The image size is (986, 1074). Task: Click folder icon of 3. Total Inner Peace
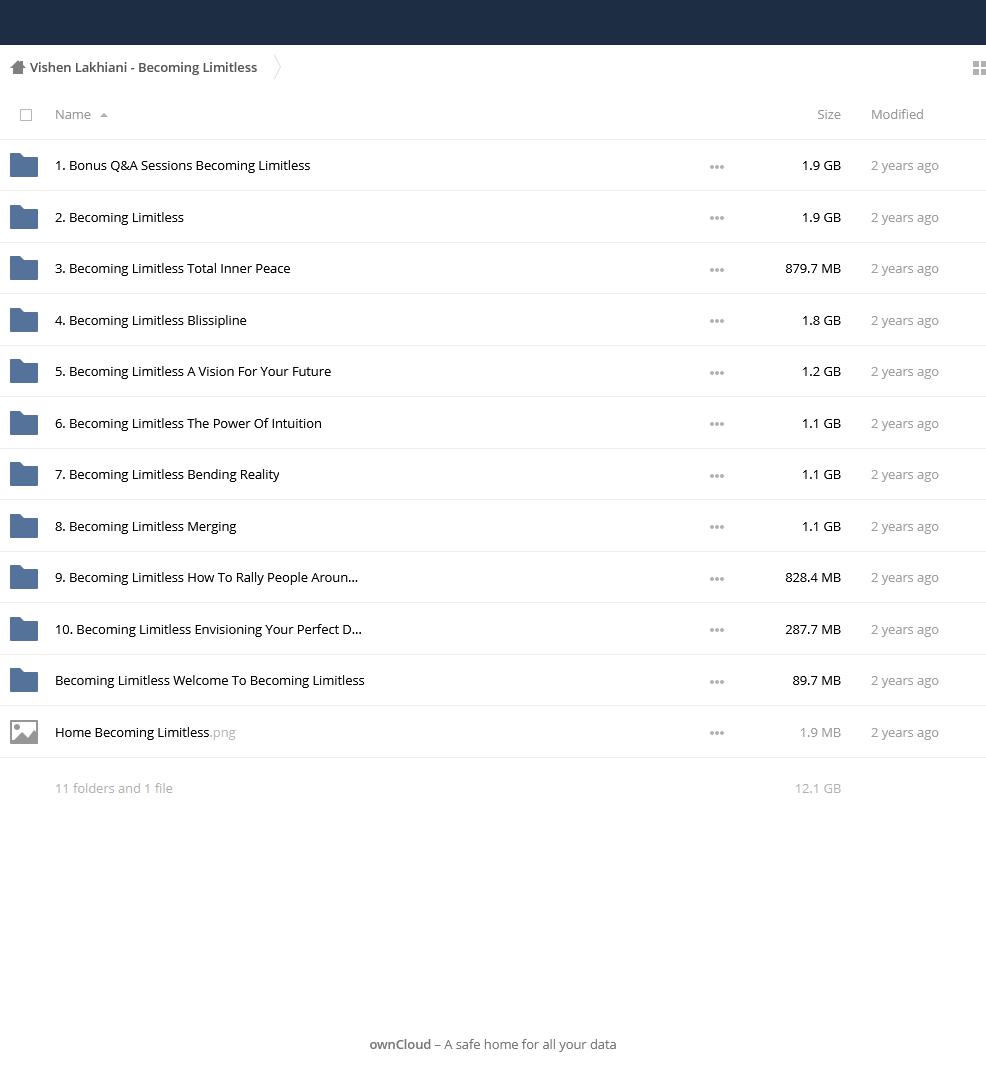(x=24, y=268)
